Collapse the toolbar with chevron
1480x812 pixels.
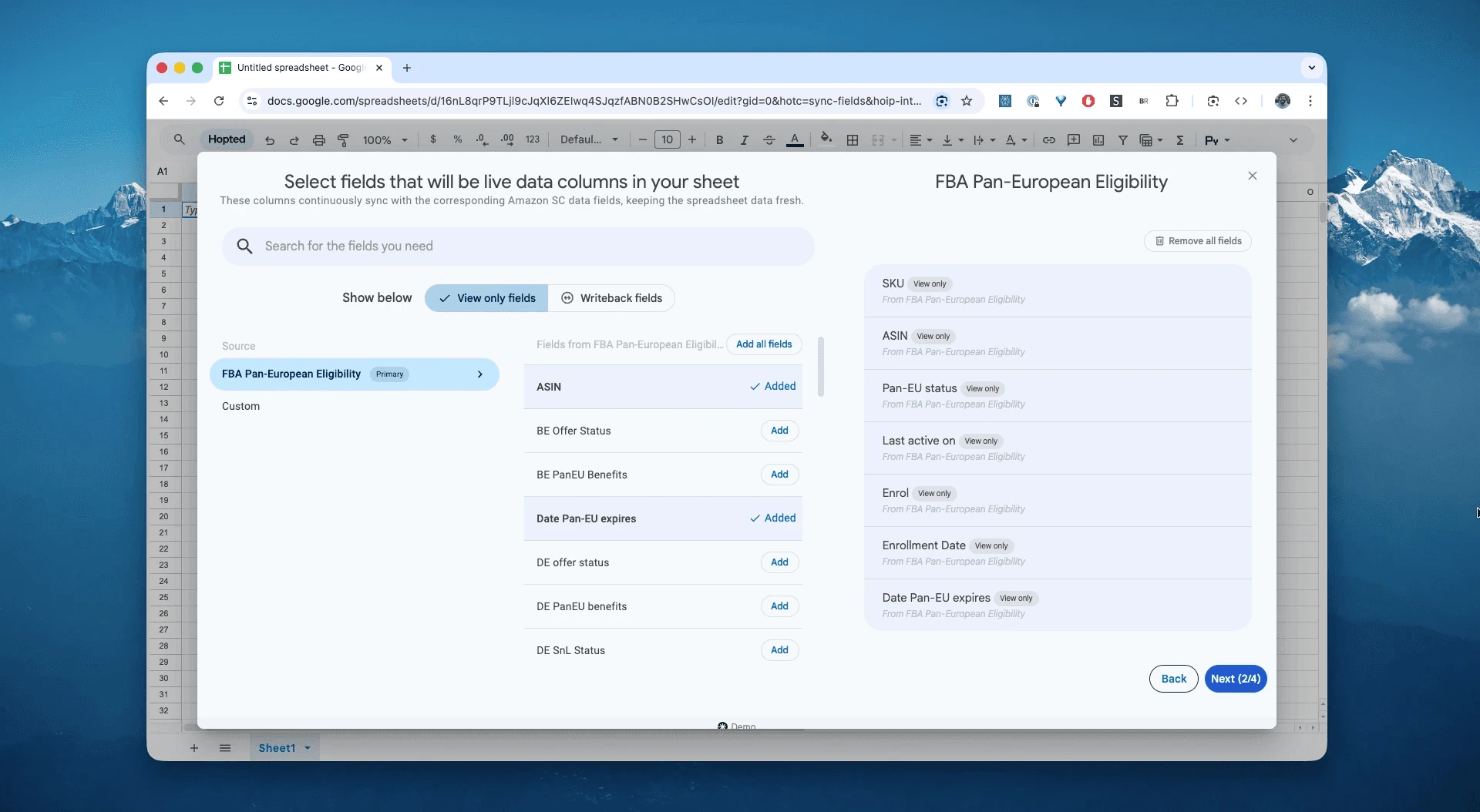(1293, 139)
